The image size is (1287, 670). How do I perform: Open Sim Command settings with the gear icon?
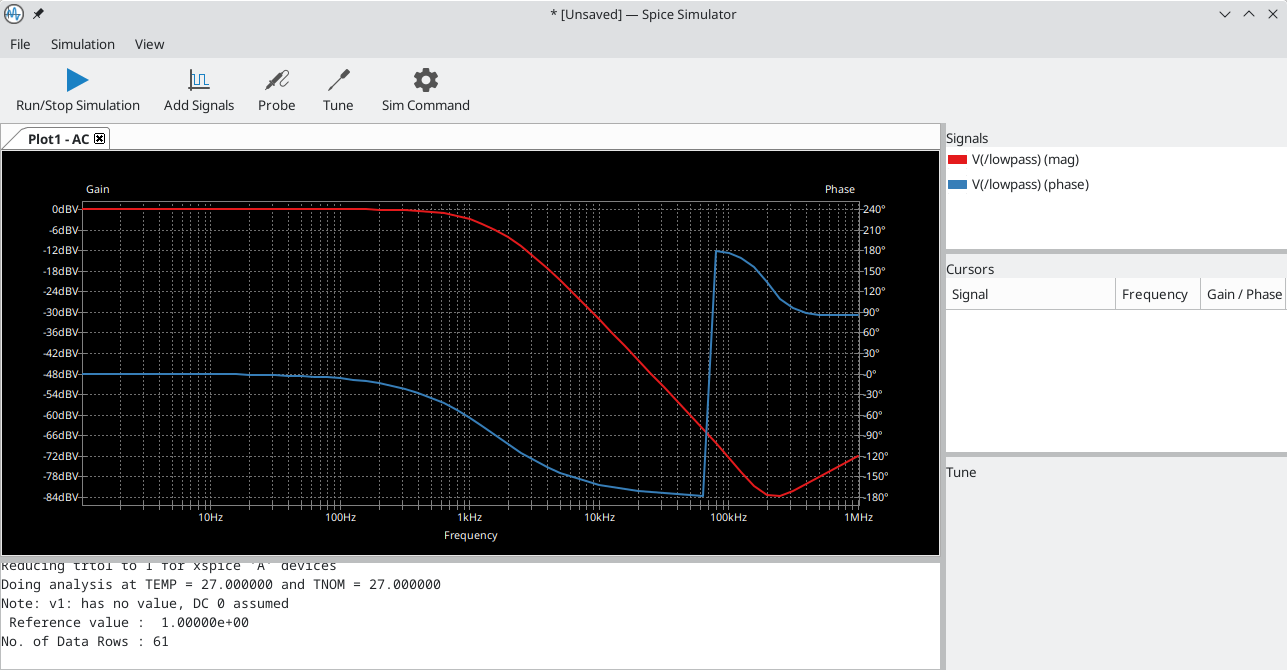tap(425, 79)
